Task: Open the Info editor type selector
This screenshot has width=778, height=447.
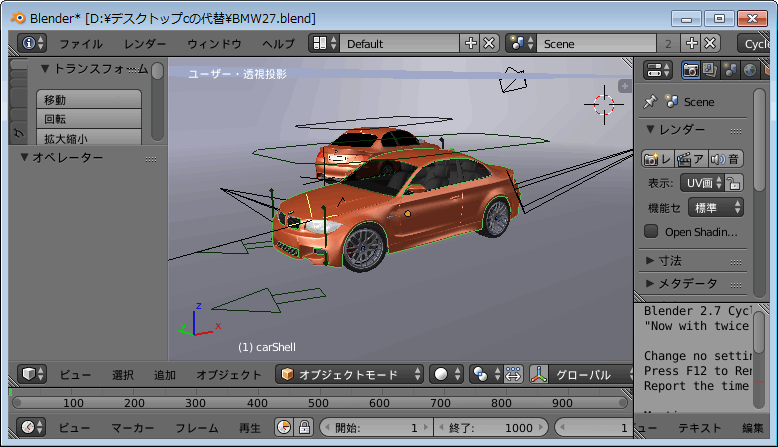Action: tap(32, 43)
